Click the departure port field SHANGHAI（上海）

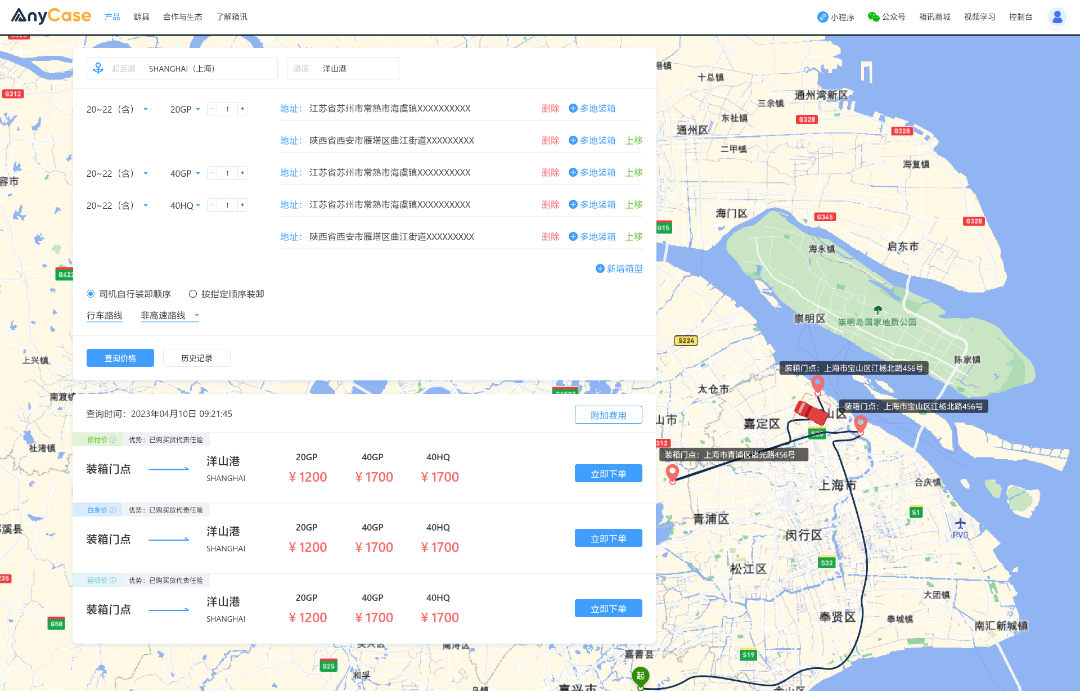182,68
